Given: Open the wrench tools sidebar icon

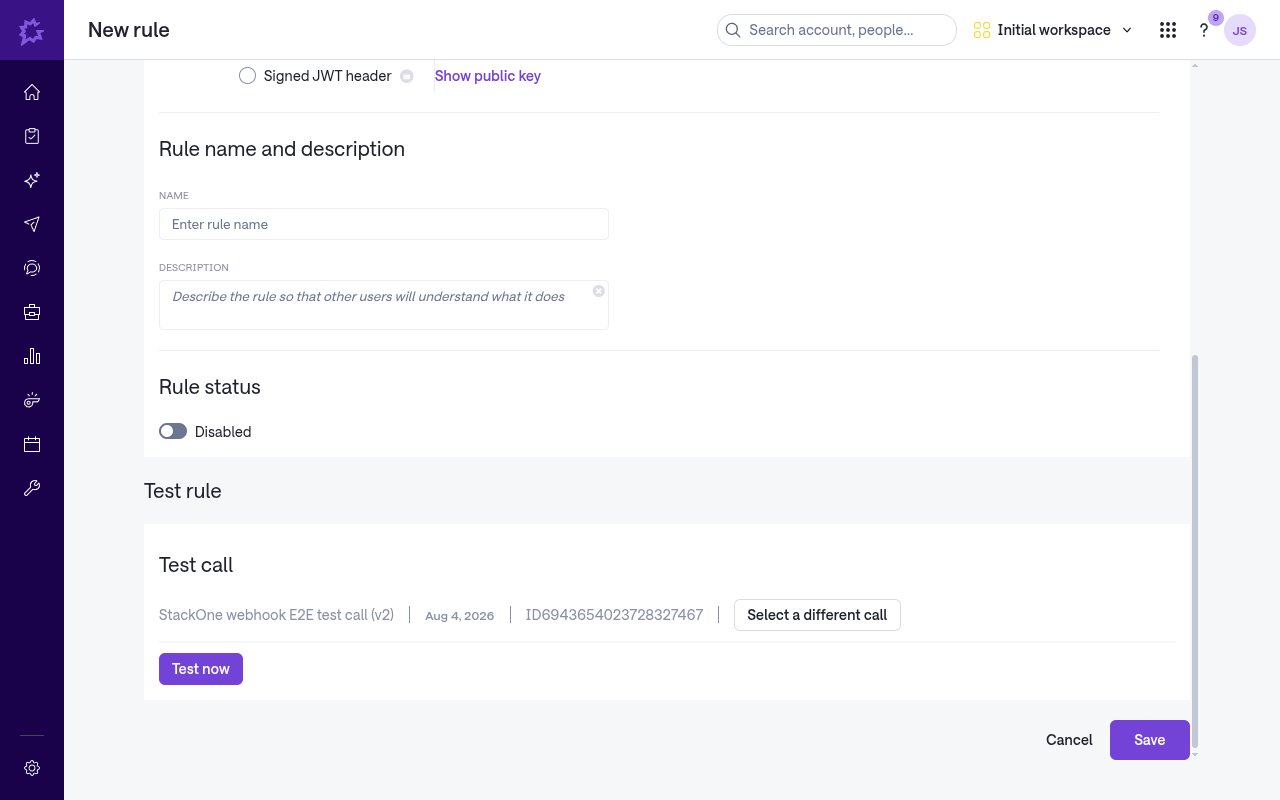Looking at the screenshot, I should click(32, 488).
